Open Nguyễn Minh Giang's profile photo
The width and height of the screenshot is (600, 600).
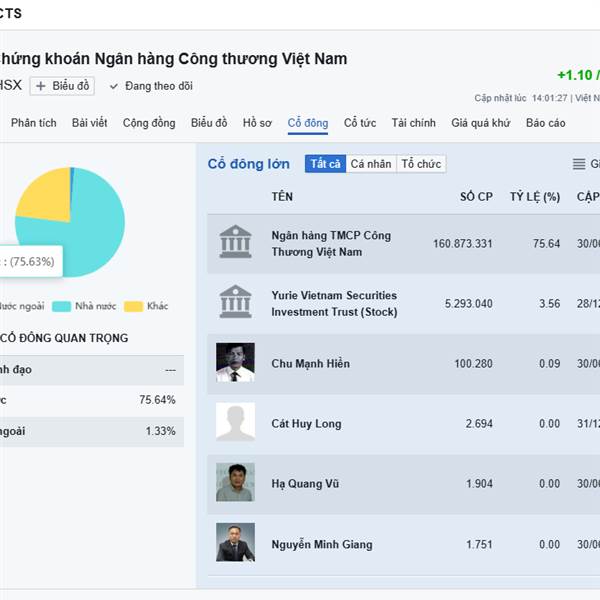[x=235, y=542]
